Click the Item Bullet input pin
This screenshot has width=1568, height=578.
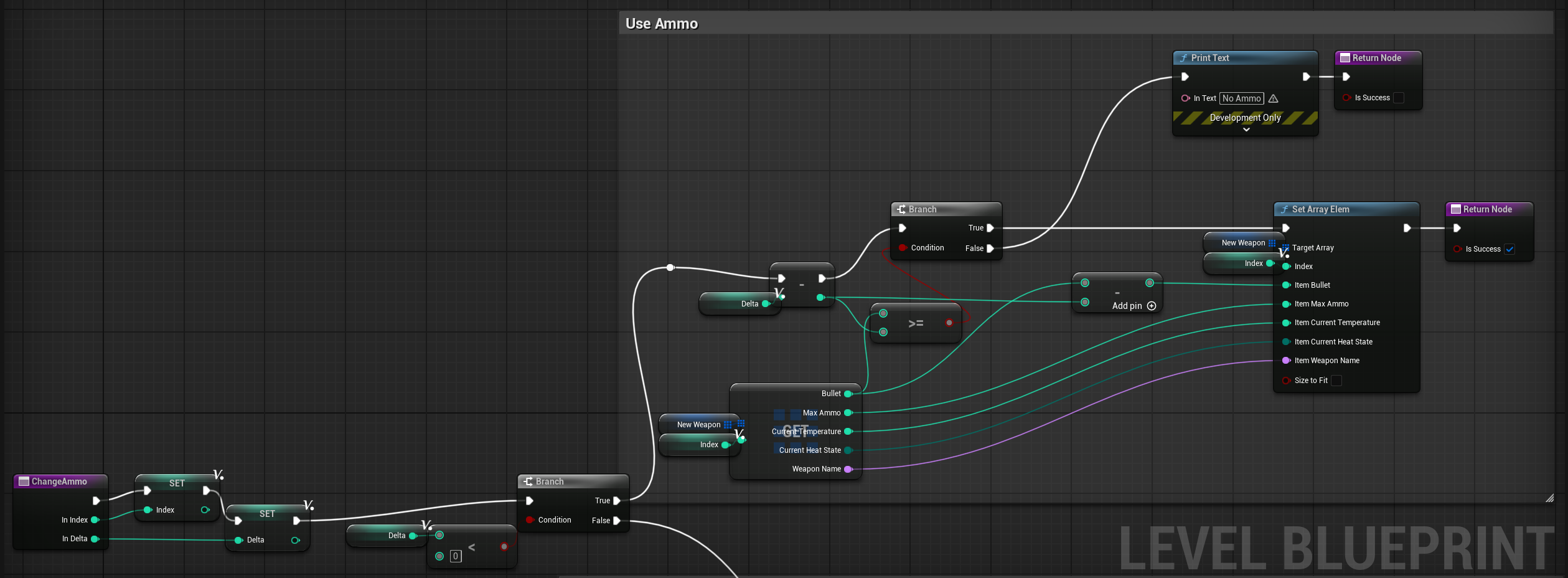1286,285
